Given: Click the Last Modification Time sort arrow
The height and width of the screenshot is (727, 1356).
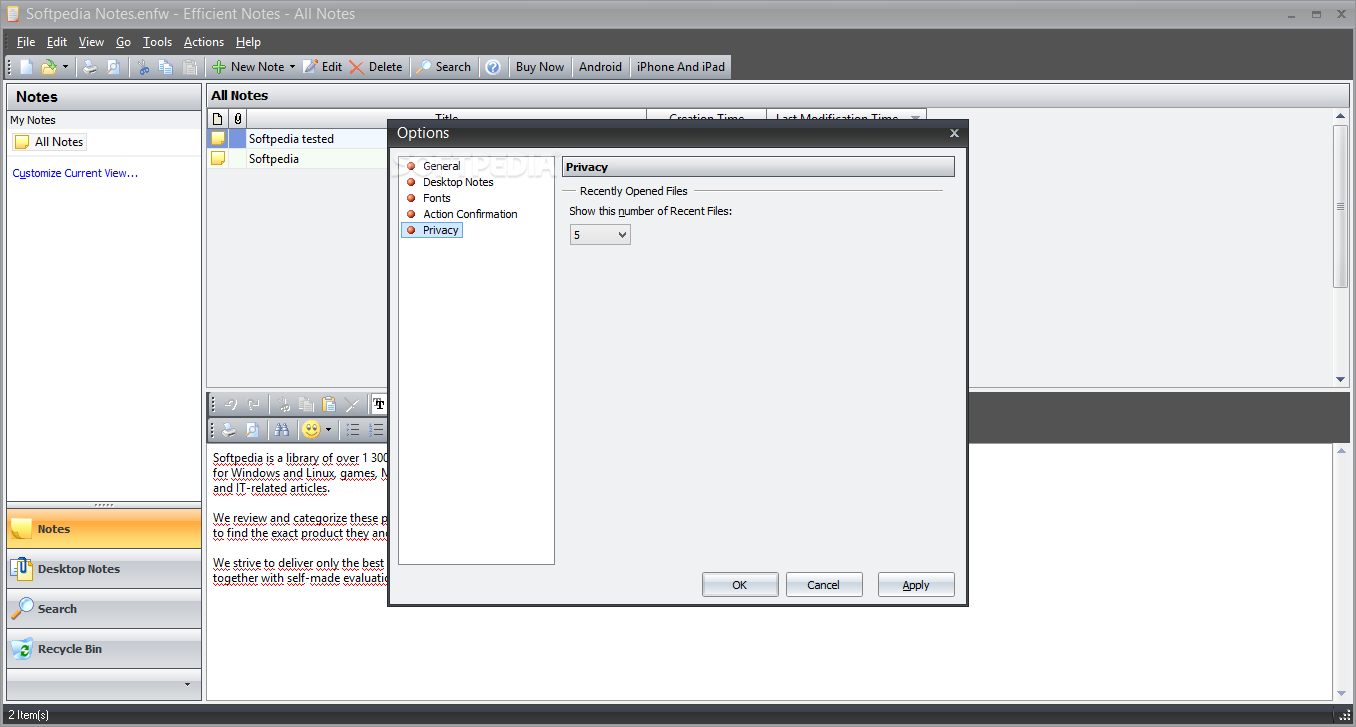Looking at the screenshot, I should [914, 118].
